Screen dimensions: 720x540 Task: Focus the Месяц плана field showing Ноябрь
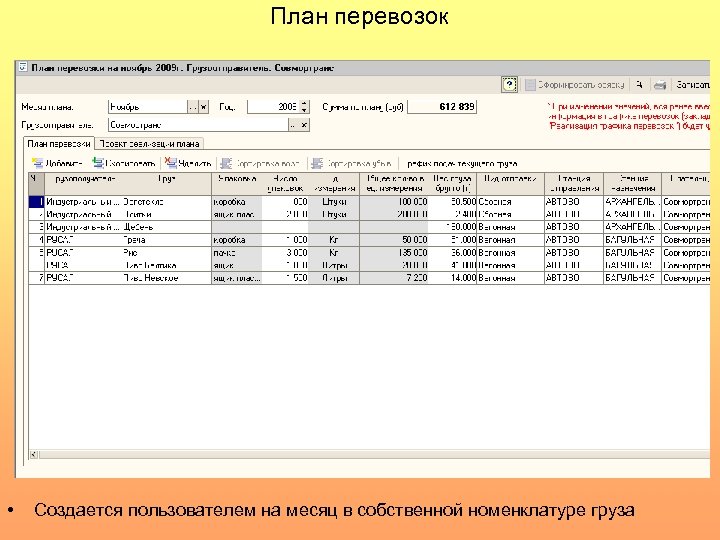148,107
